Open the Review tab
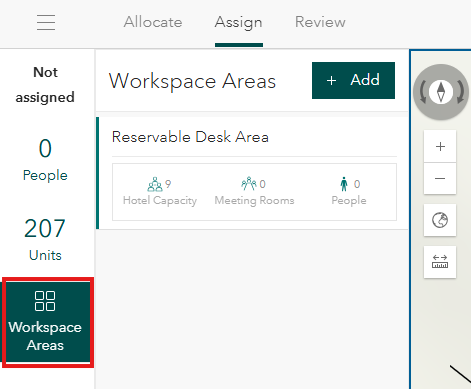 (x=320, y=22)
